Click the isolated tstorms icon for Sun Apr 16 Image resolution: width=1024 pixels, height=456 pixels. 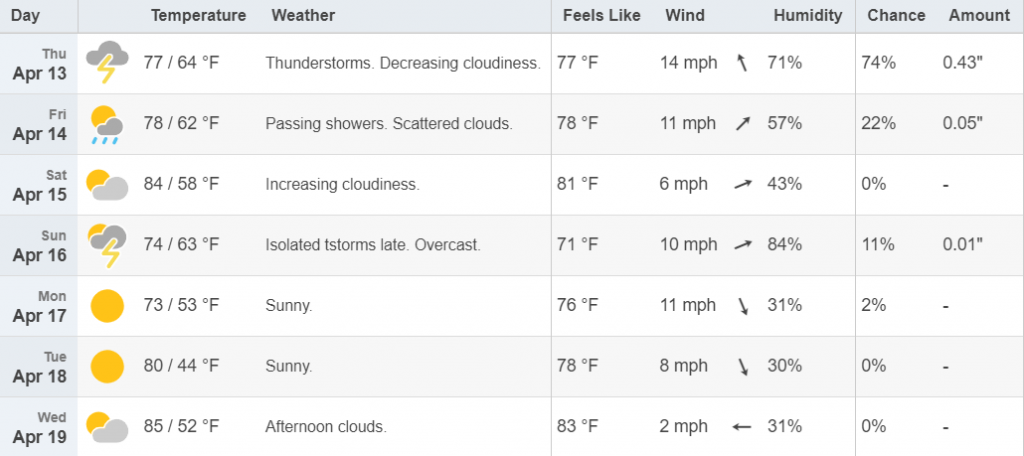pyautogui.click(x=107, y=246)
